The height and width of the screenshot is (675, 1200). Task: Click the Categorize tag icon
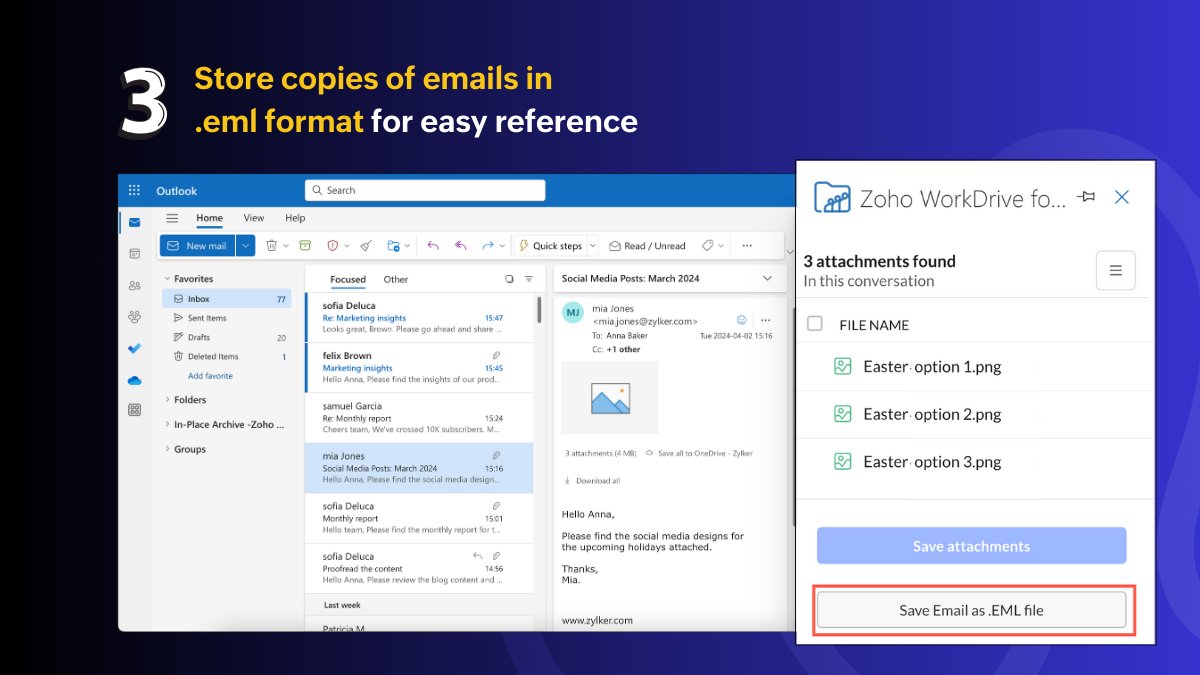tap(707, 245)
